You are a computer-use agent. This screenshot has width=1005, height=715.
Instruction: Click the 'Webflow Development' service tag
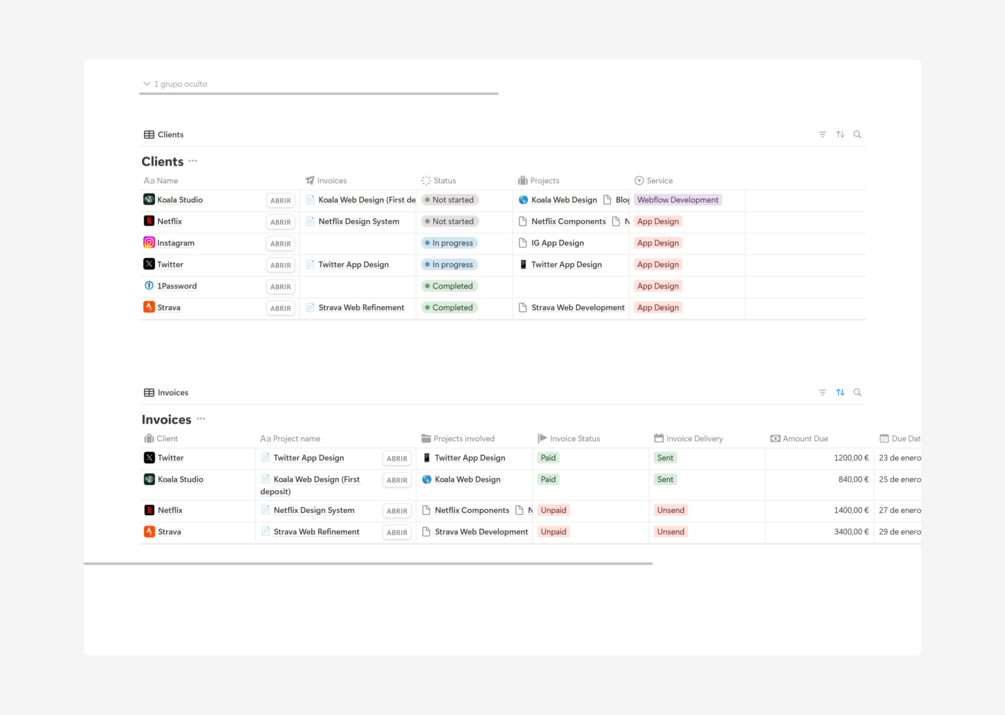(677, 200)
